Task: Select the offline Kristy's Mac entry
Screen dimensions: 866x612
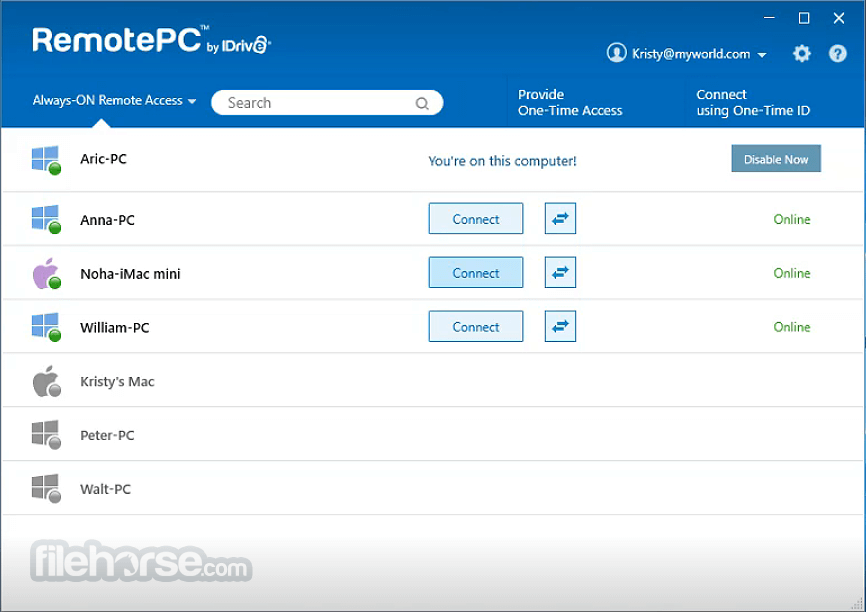Action: [117, 382]
